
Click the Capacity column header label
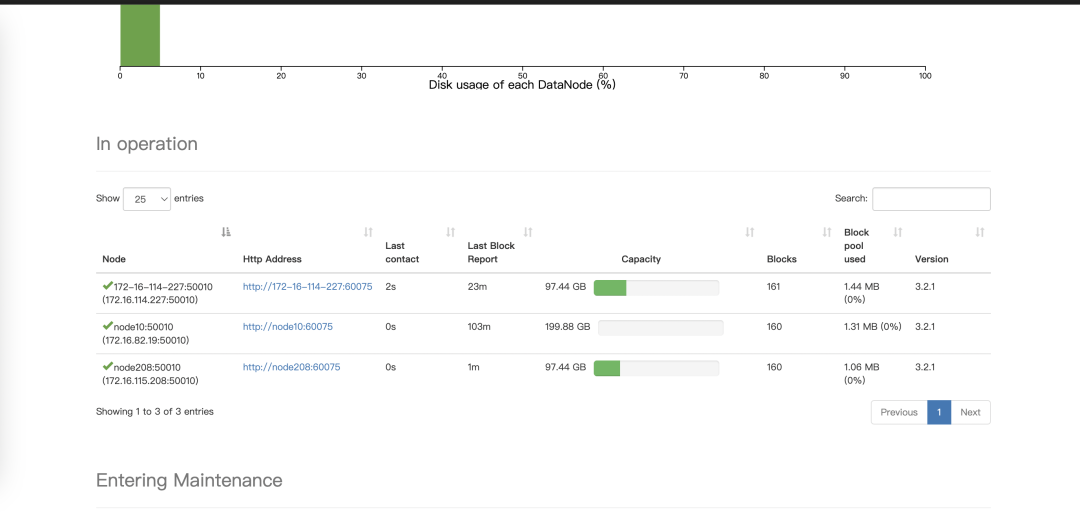(x=641, y=260)
